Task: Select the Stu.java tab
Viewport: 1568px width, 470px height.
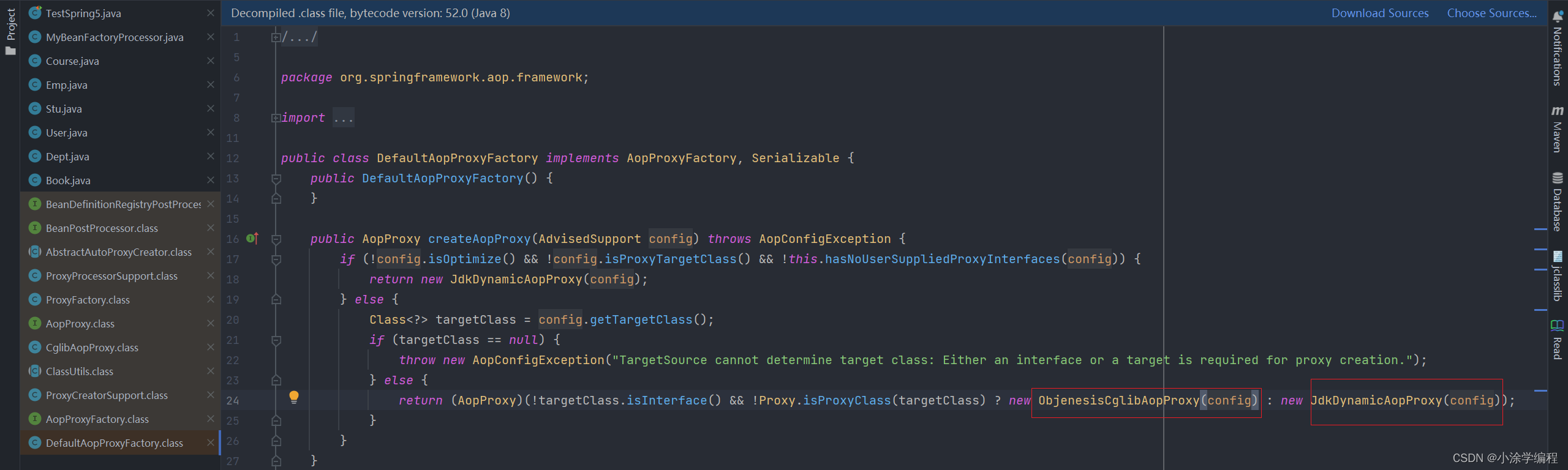Action: (x=64, y=108)
